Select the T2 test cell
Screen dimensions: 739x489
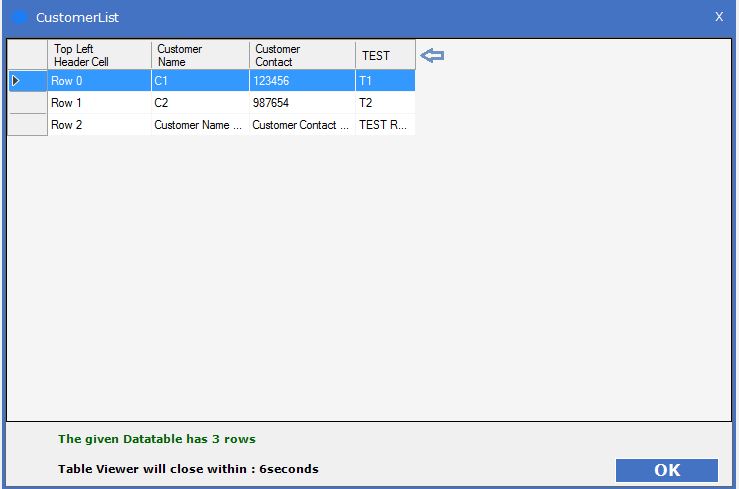(x=385, y=103)
